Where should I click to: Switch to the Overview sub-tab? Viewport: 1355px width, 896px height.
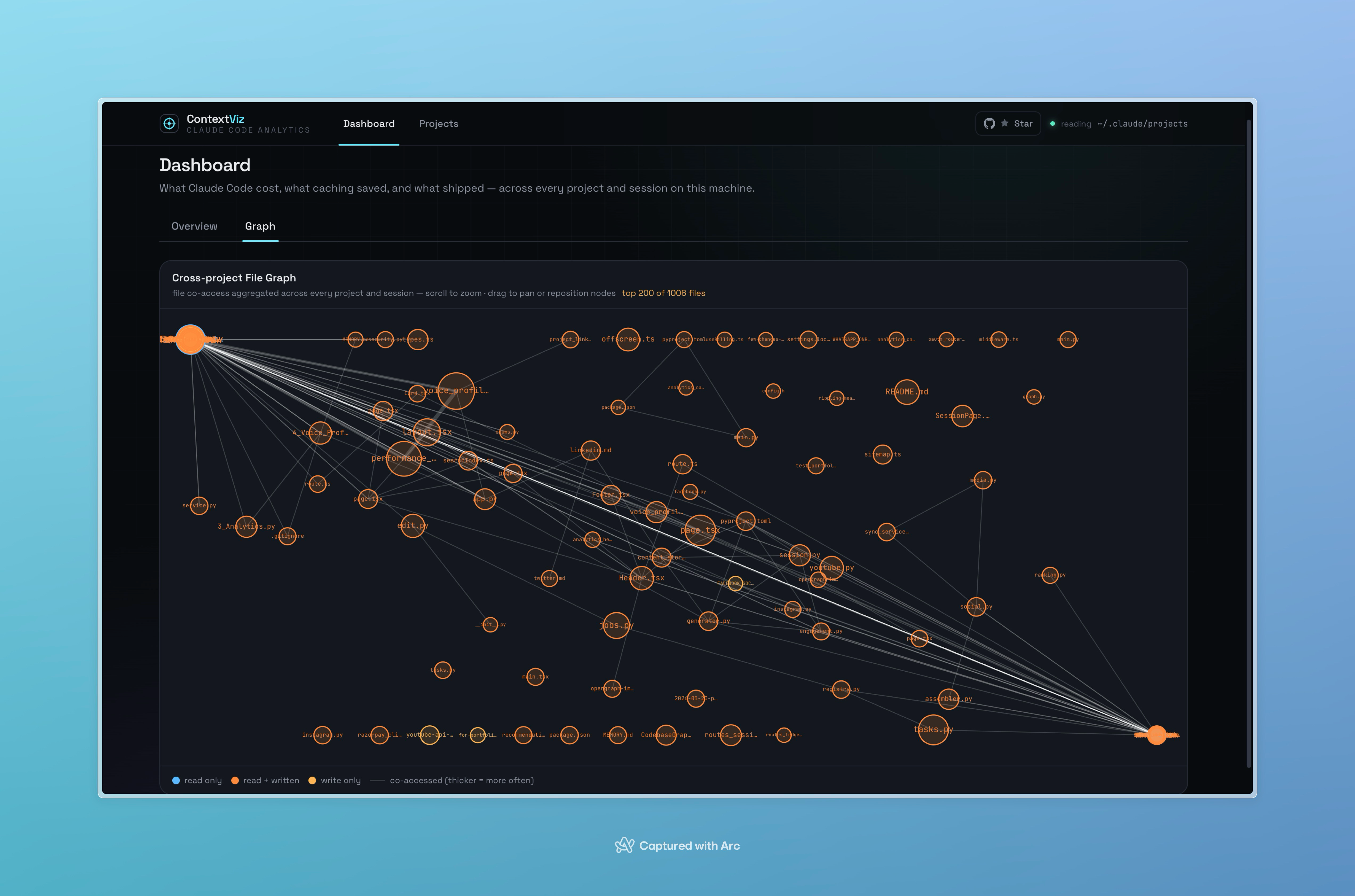[194, 226]
